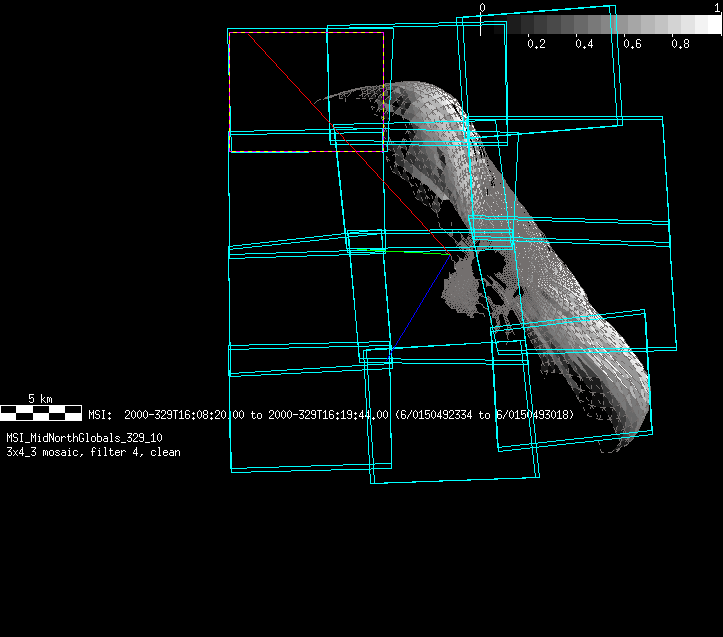Select the magenta dashed footprint frame
The image size is (723, 637).
point(305,33)
